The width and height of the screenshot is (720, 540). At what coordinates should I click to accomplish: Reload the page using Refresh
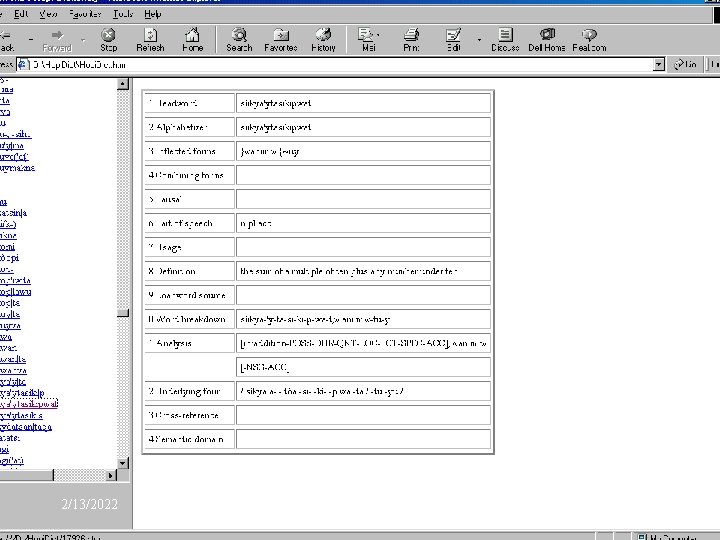coord(150,40)
